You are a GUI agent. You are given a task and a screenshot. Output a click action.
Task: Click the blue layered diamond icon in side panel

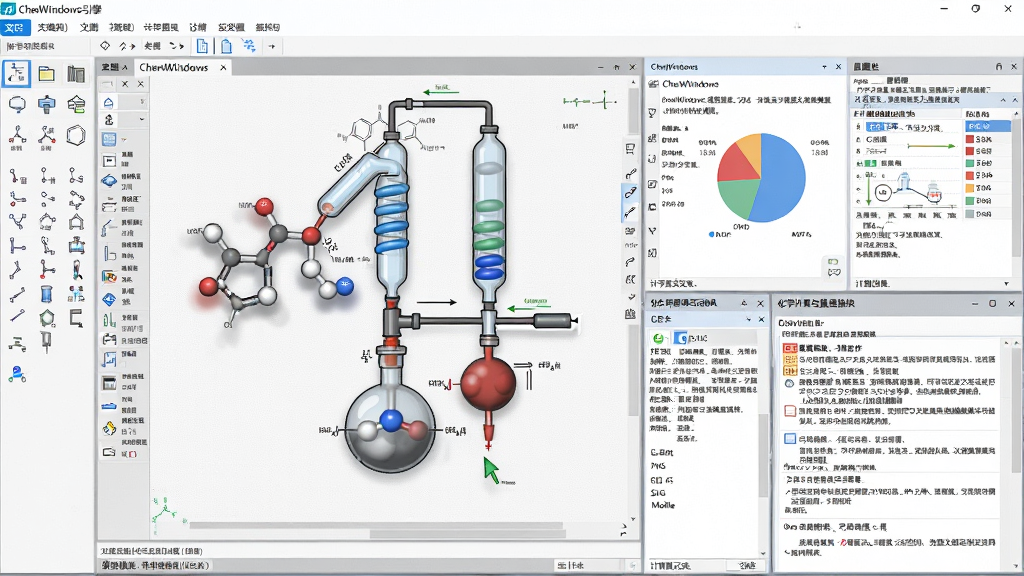tap(109, 180)
